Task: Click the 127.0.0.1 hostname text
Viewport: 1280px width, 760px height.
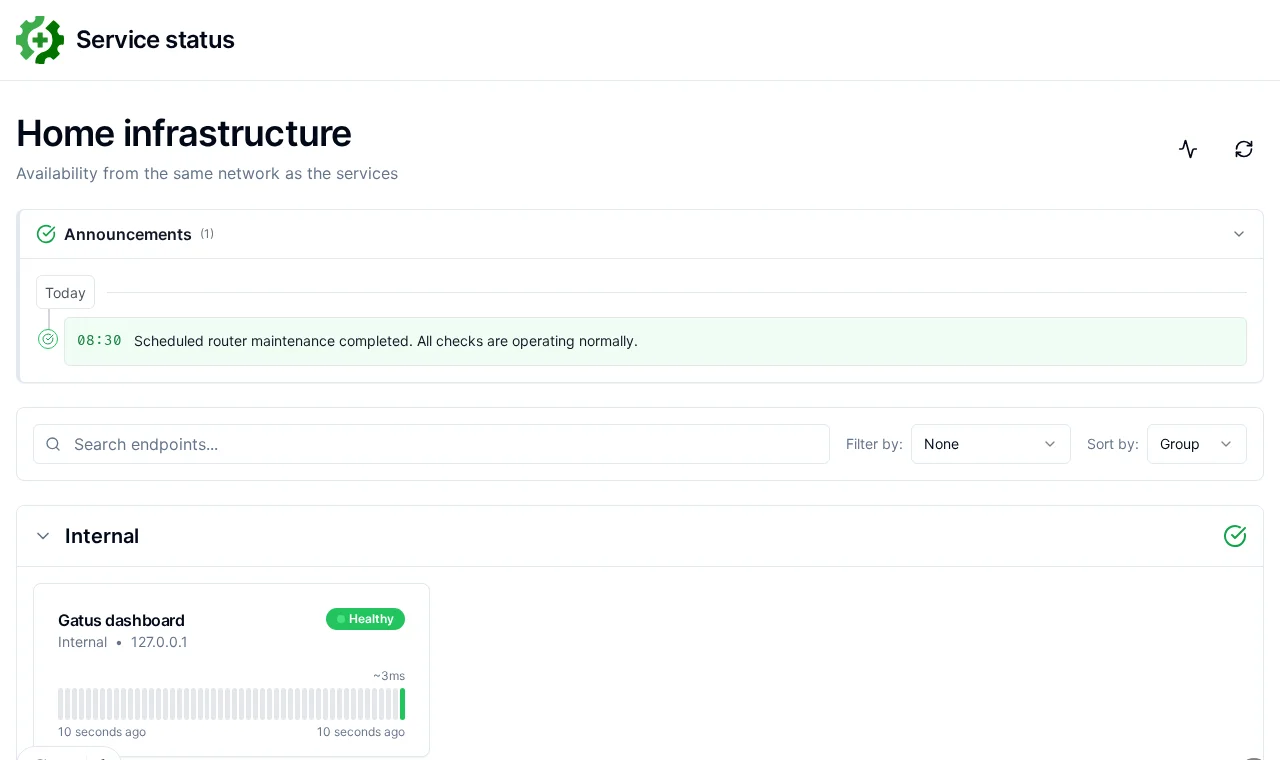Action: coord(159,642)
